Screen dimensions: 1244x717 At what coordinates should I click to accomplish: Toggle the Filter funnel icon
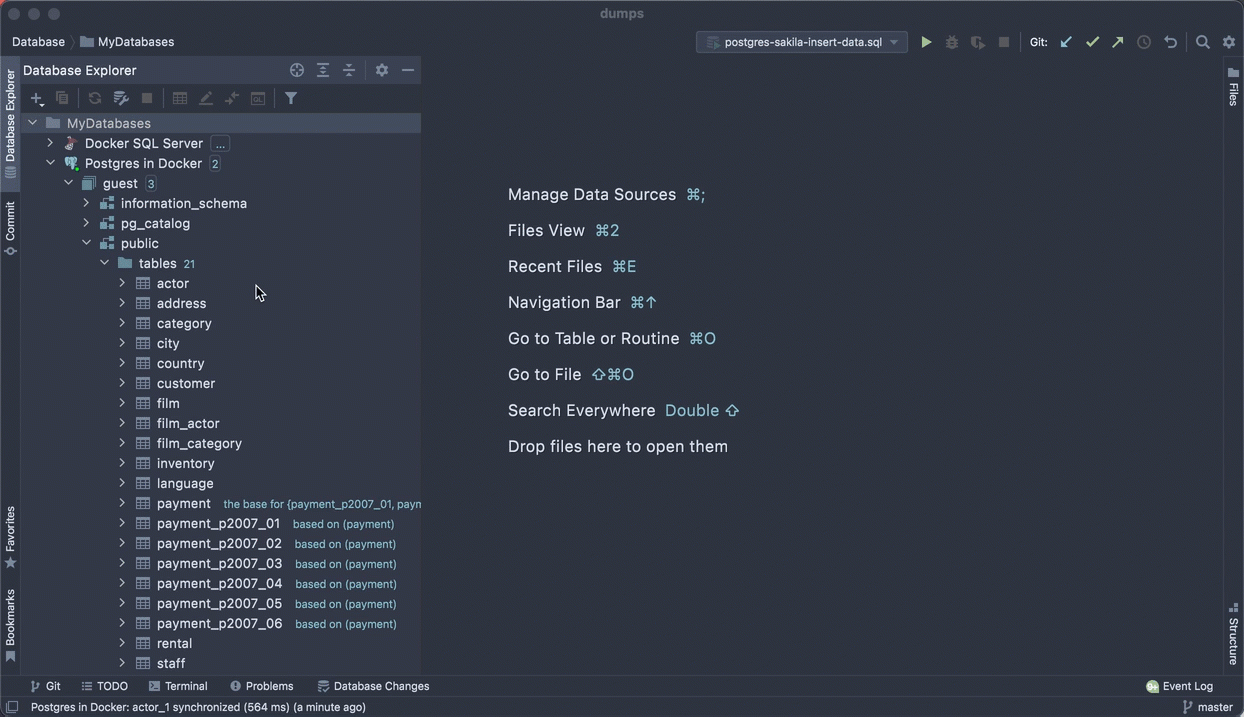coord(291,98)
